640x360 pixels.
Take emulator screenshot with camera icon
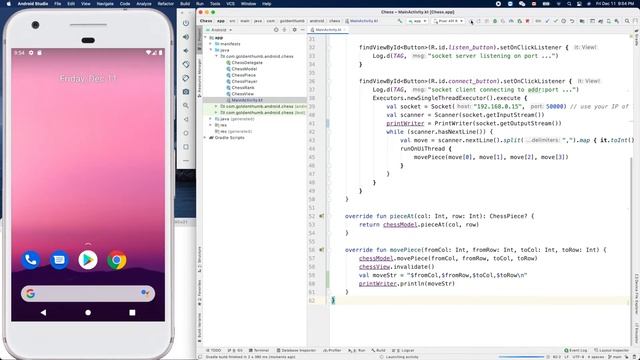coord(186,92)
